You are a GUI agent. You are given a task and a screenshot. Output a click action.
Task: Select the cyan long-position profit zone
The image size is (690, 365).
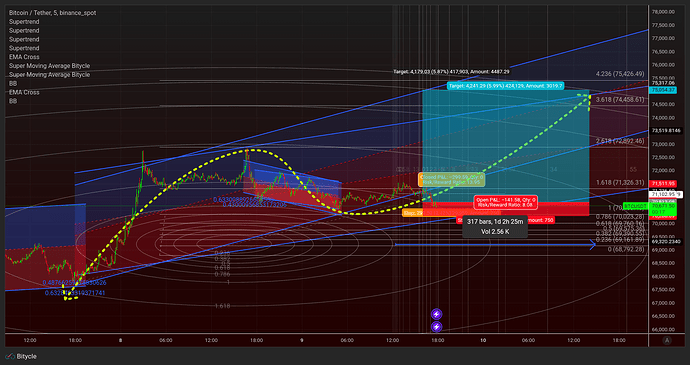point(506,146)
